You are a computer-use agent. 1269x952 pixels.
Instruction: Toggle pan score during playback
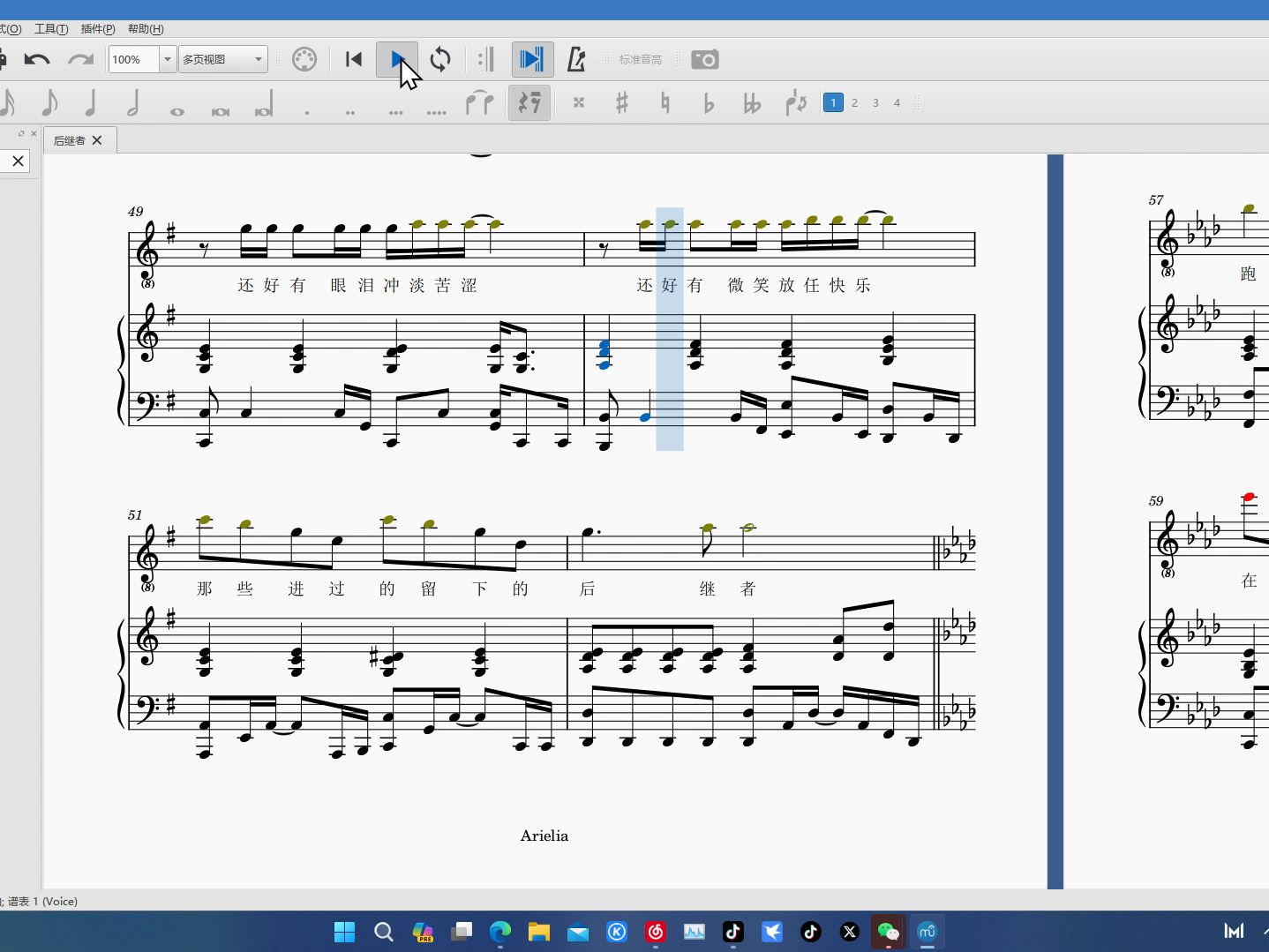[532, 59]
